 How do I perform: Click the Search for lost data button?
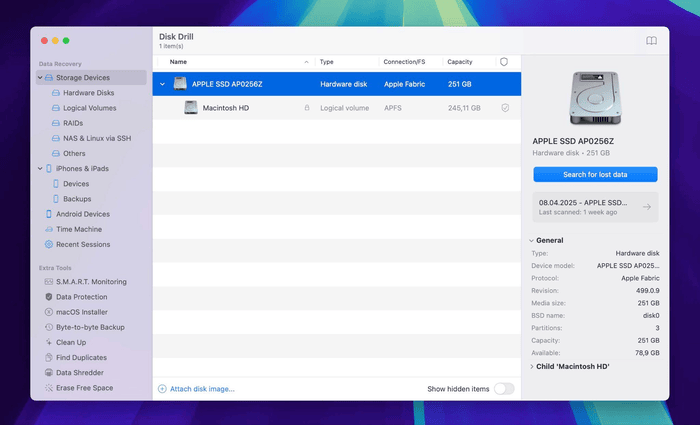coord(595,175)
